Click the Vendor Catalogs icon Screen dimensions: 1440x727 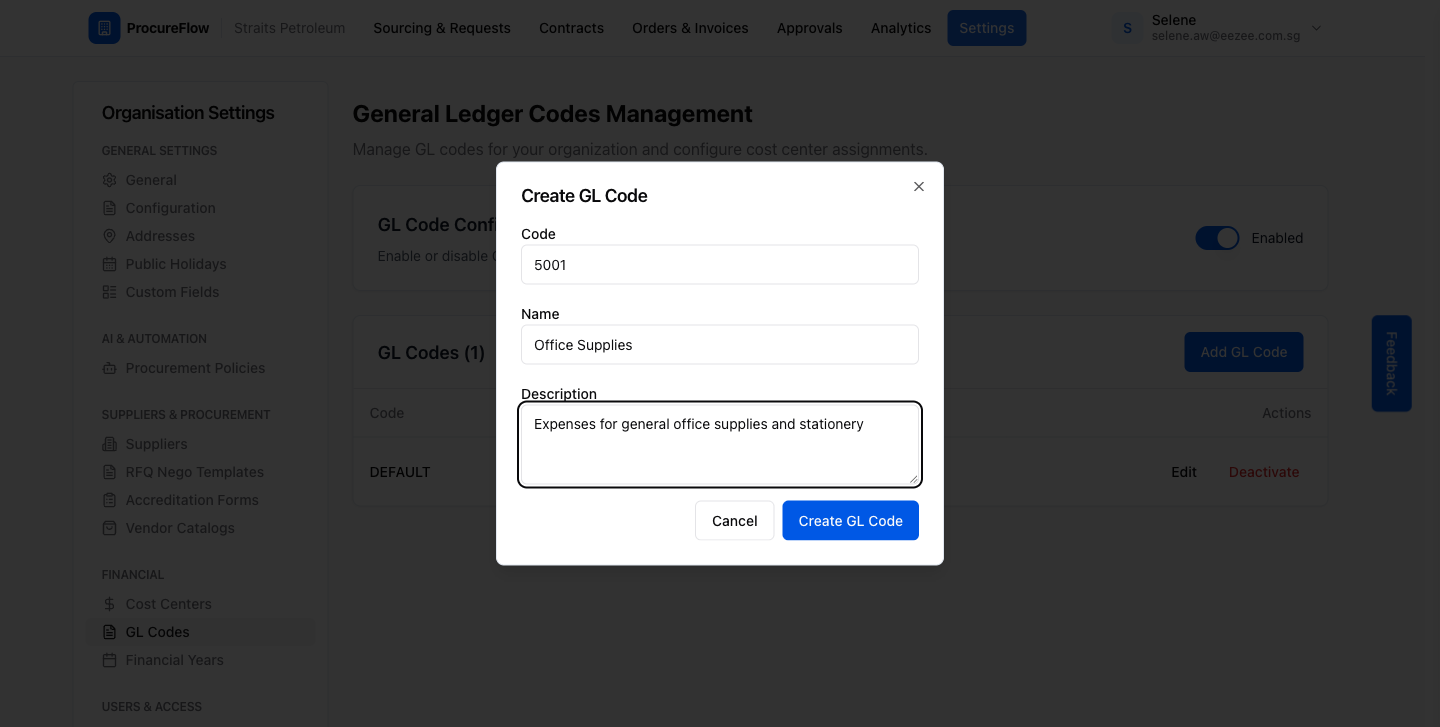pyautogui.click(x=110, y=528)
